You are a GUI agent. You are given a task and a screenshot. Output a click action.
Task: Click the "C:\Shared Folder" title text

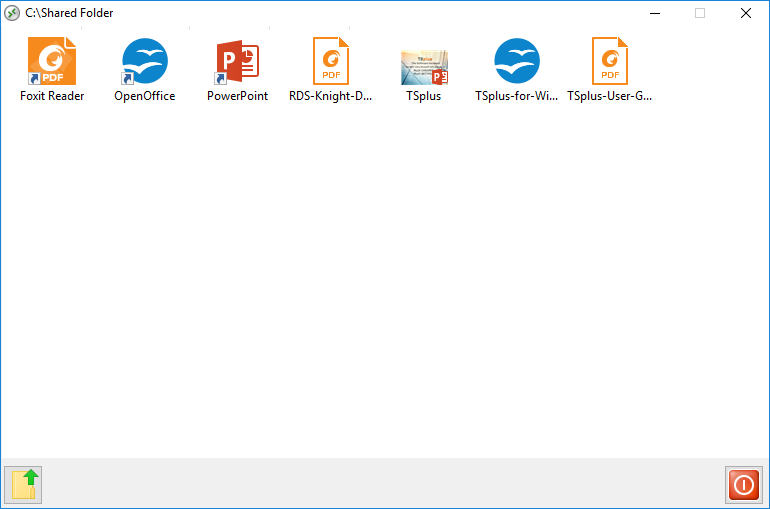pos(69,13)
